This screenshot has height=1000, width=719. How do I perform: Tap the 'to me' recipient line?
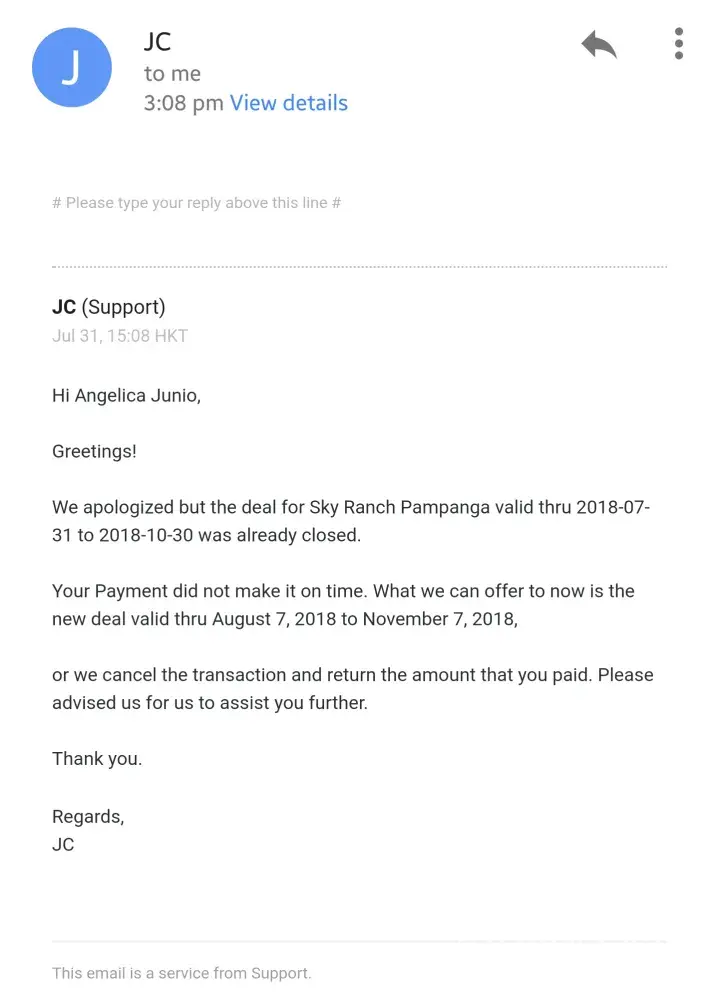tap(172, 73)
